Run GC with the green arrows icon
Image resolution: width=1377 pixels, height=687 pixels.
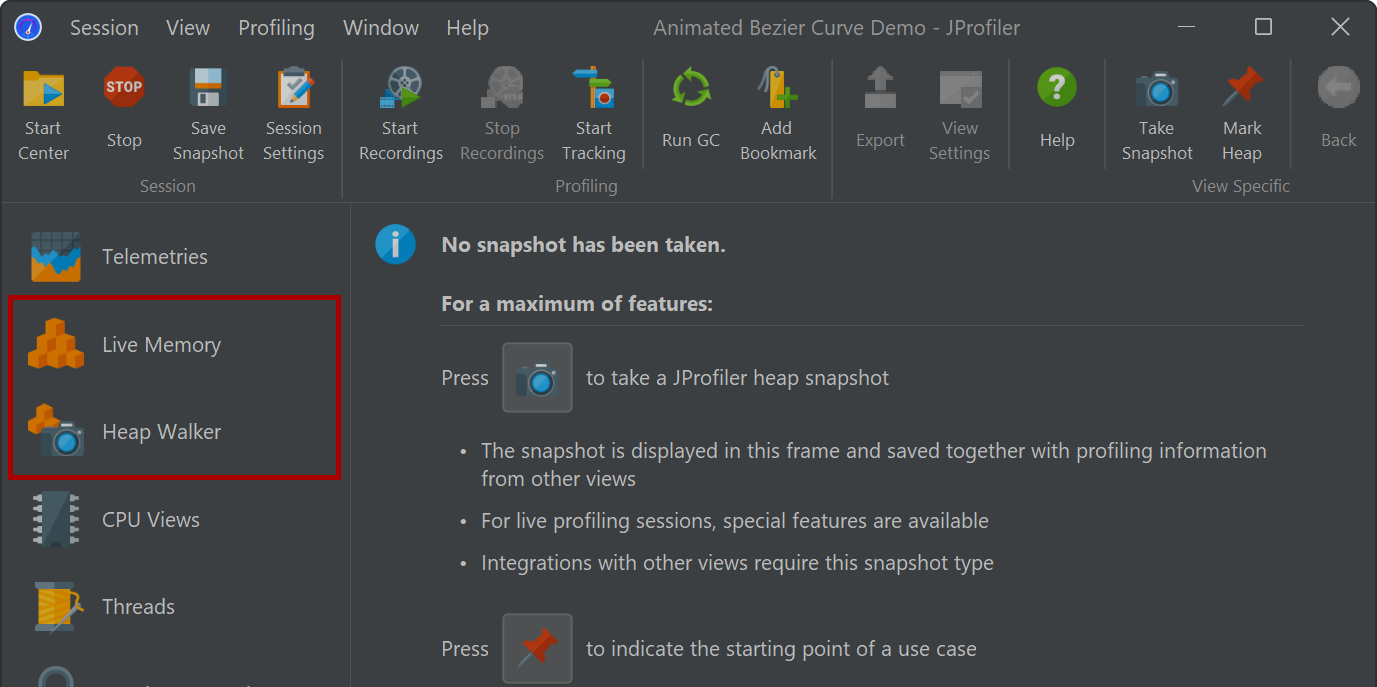[x=691, y=88]
